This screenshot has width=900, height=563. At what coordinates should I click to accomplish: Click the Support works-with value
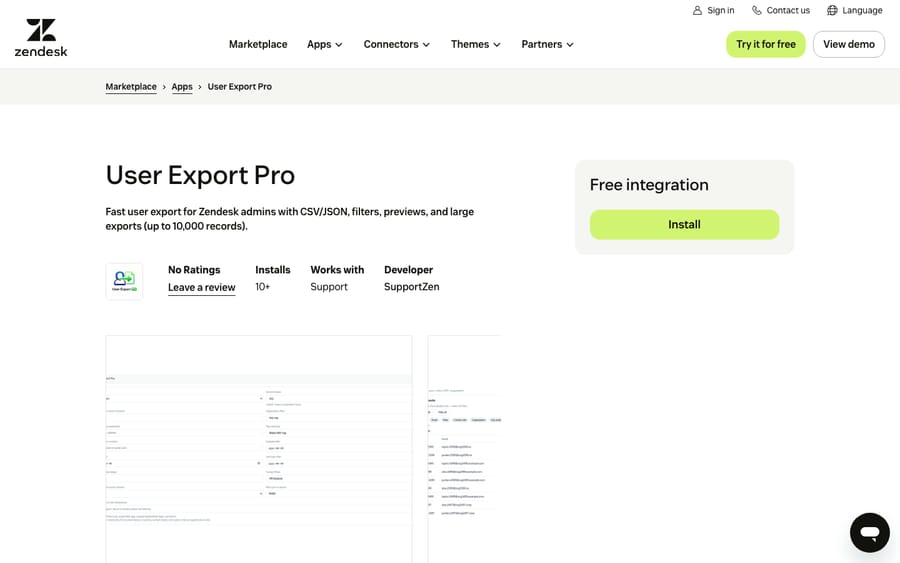329,287
